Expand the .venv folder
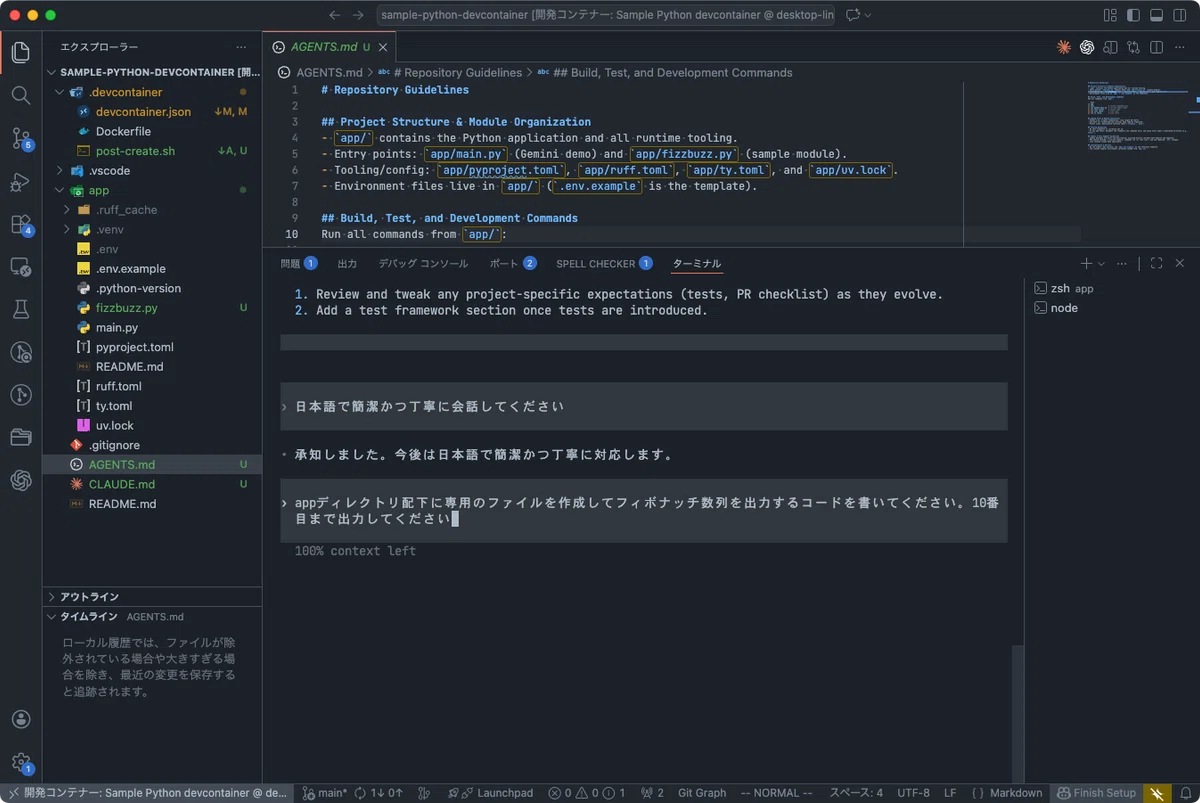1200x803 pixels. [67, 229]
